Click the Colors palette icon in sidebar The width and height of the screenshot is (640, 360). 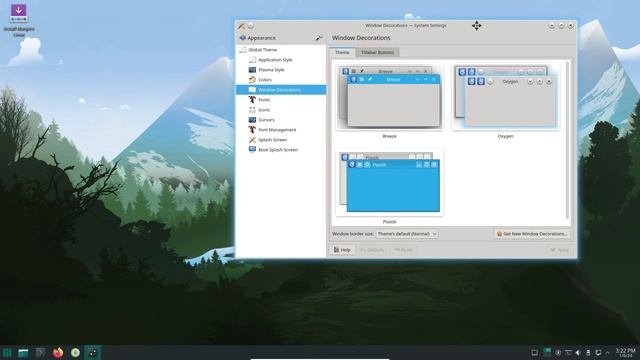[252, 80]
